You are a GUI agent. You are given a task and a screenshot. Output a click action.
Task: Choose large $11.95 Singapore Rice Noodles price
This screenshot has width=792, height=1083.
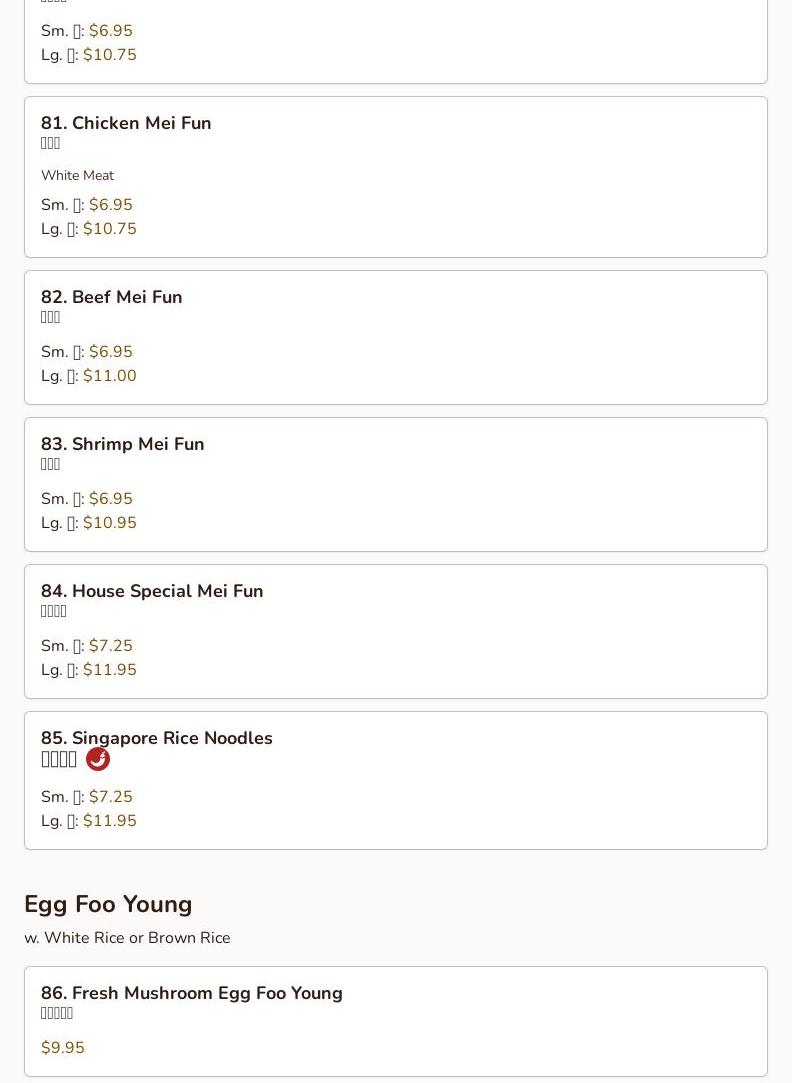(x=109, y=821)
